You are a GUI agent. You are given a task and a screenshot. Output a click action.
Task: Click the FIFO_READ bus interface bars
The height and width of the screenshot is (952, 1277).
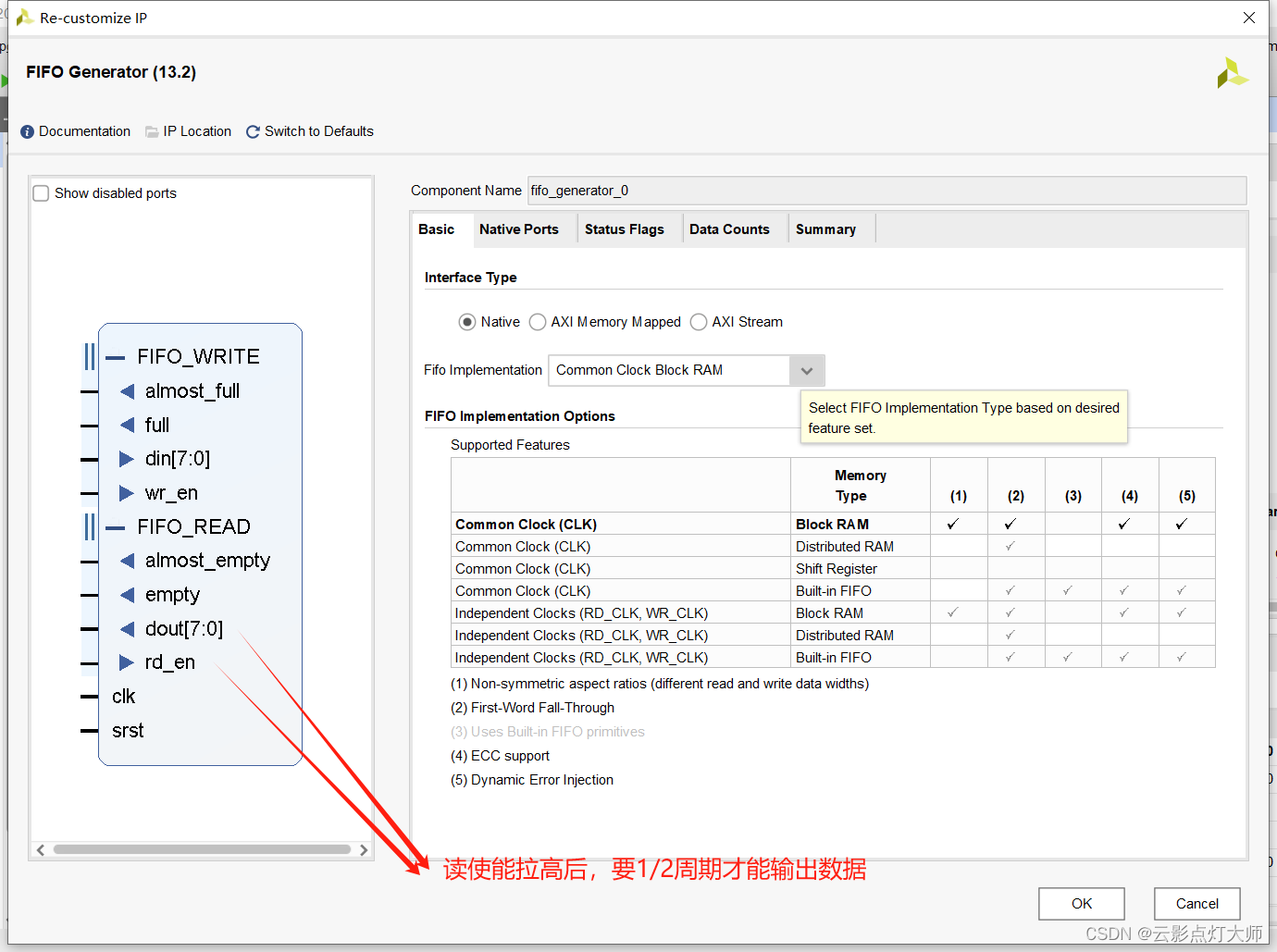pos(90,527)
